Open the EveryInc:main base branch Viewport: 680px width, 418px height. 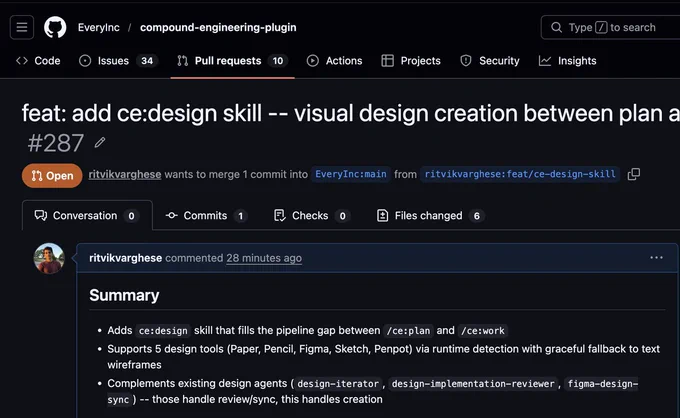click(x=350, y=174)
